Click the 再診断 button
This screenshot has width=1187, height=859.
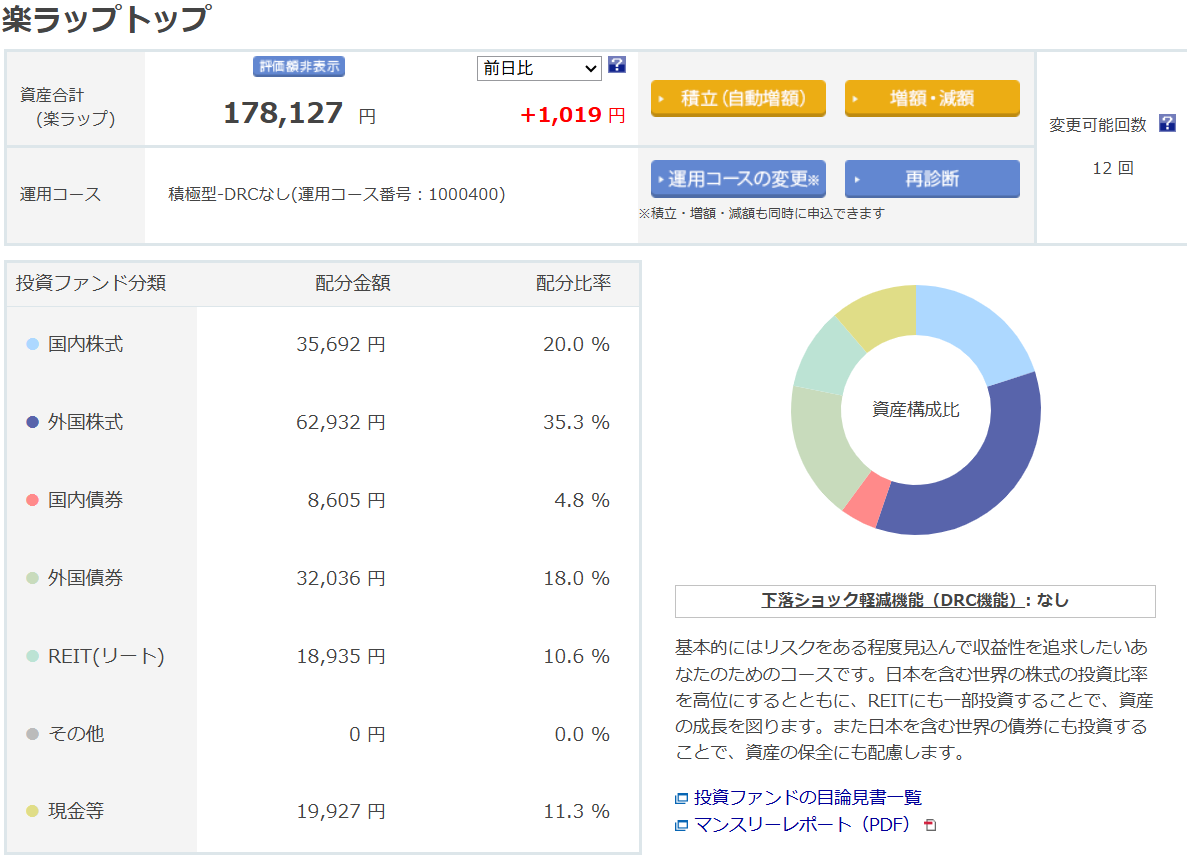[x=932, y=179]
